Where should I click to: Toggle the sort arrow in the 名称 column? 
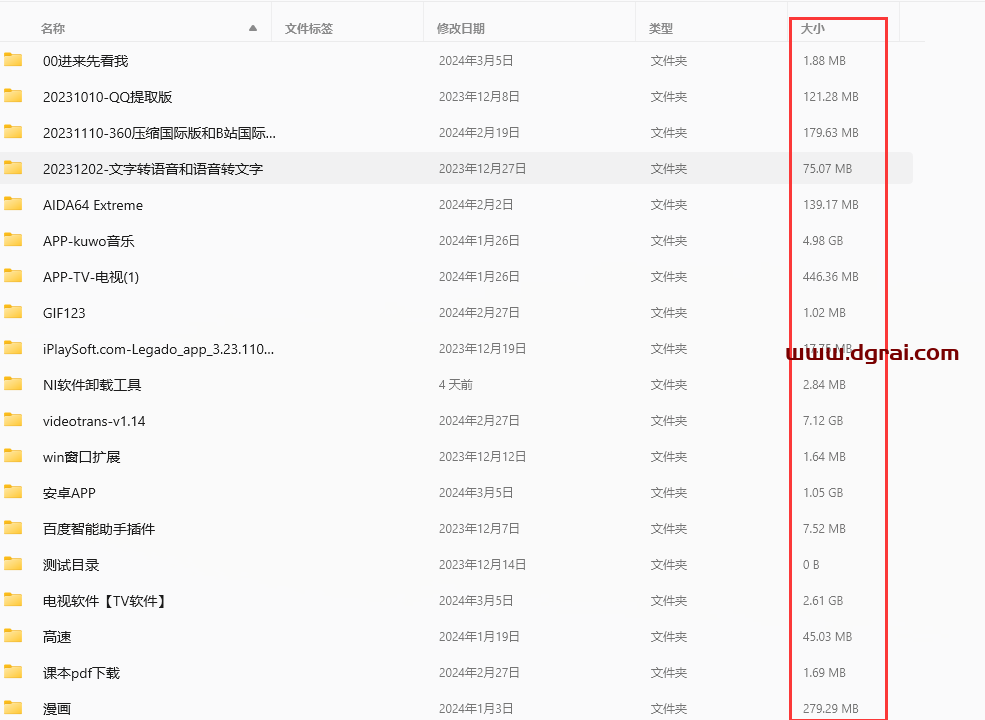coord(253,28)
